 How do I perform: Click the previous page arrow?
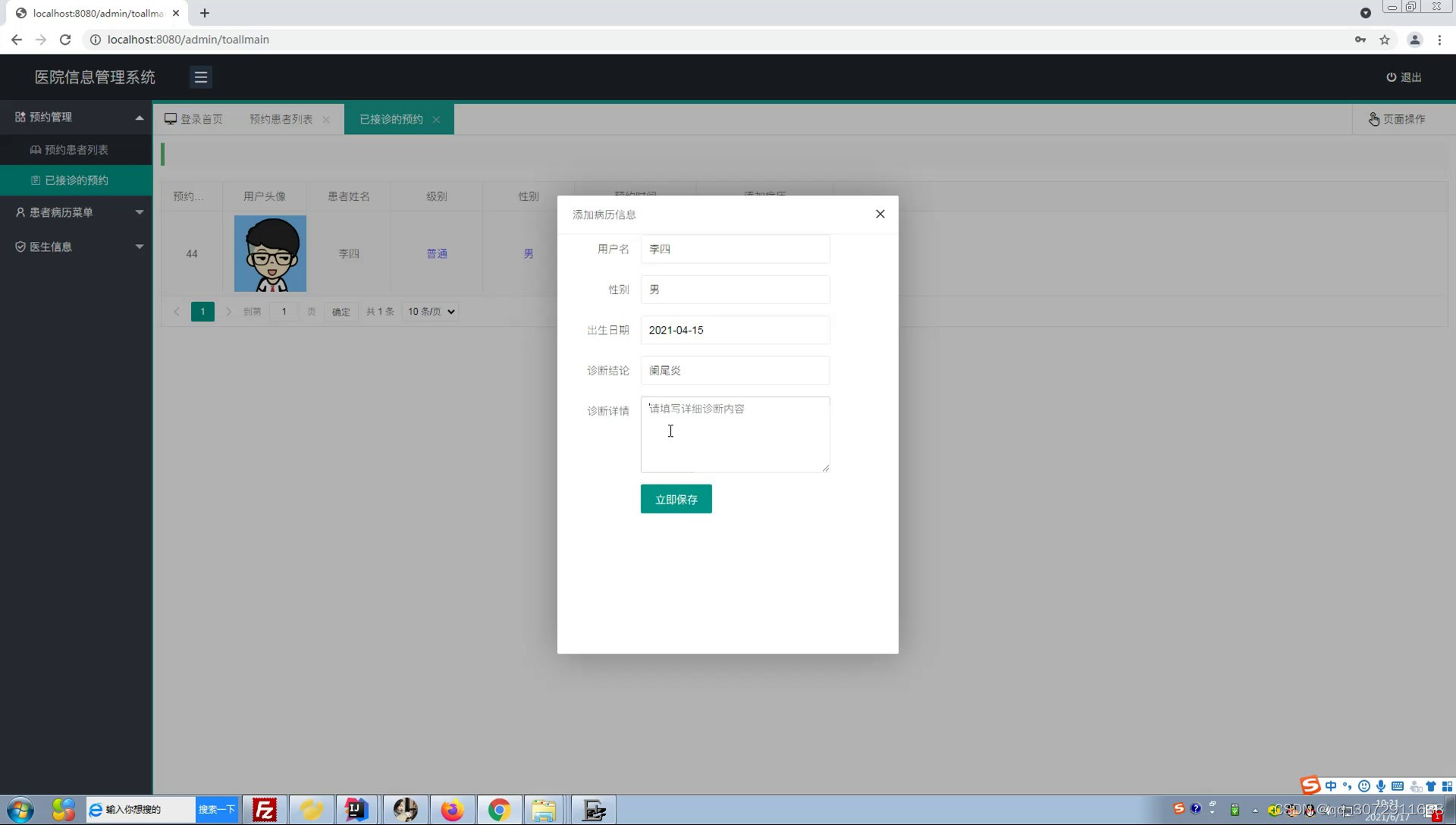click(x=177, y=312)
